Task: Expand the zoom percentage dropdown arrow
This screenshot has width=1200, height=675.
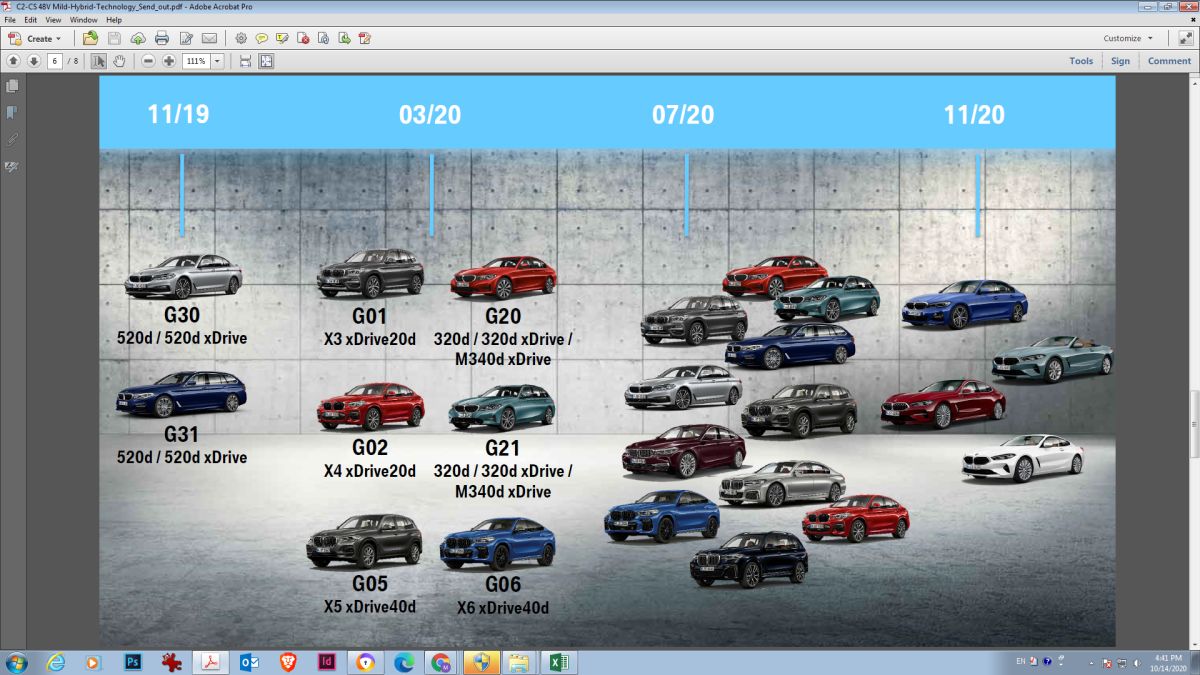Action: pos(217,61)
